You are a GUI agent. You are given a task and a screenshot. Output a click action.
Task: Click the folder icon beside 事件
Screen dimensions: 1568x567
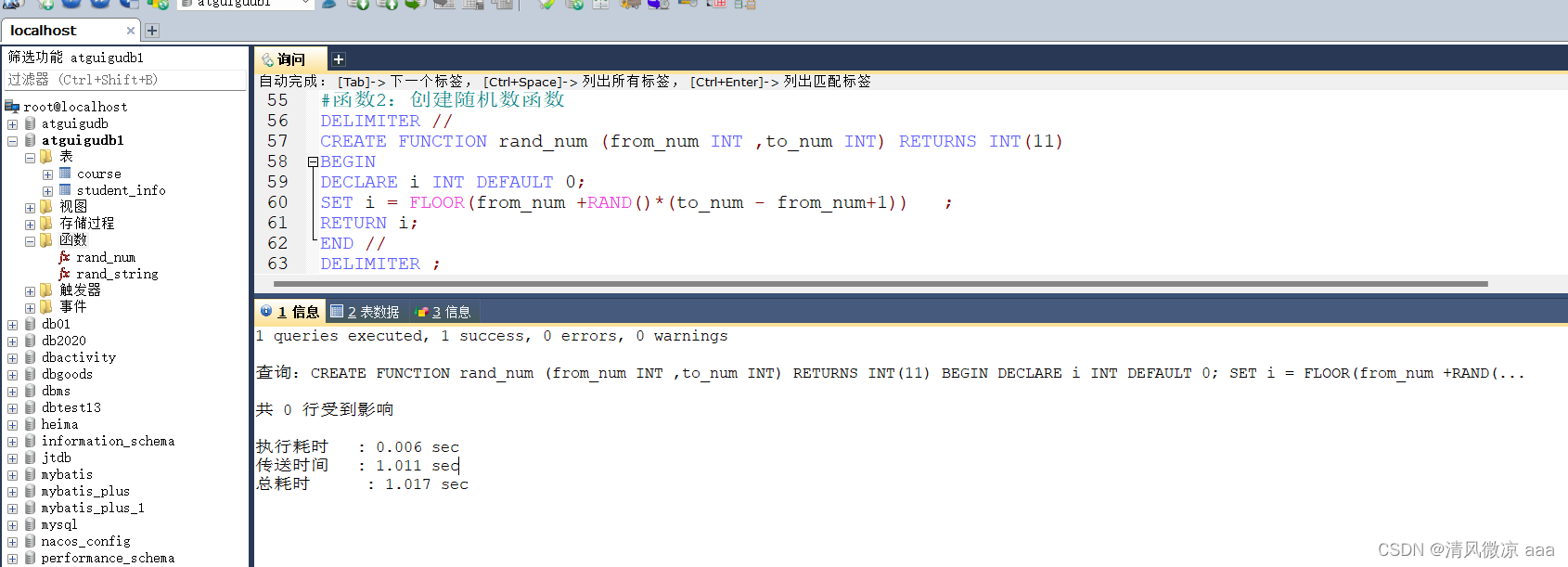[x=46, y=307]
